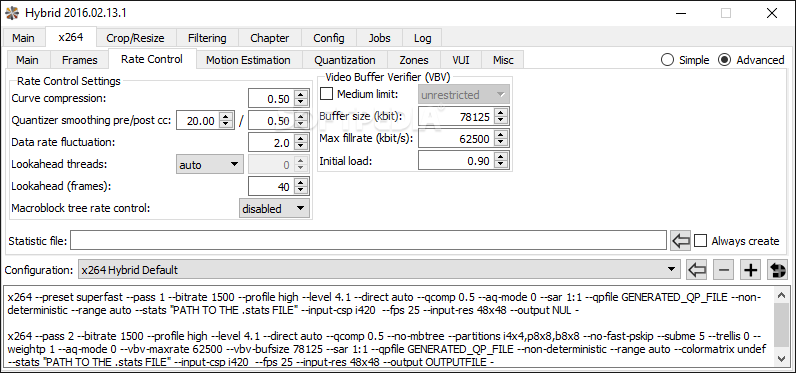
Task: Open the Misc sub-tab
Action: click(503, 60)
